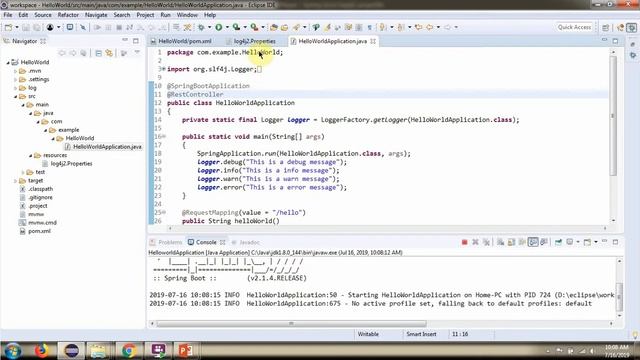Open the Window menu
The height and width of the screenshot is (360, 640).
pyautogui.click(x=187, y=15)
